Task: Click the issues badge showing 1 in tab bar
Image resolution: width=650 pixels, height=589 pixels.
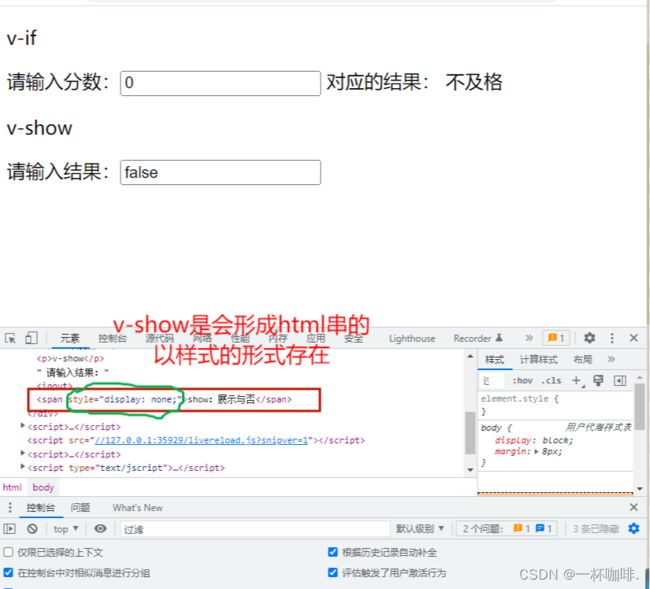Action: (x=556, y=338)
